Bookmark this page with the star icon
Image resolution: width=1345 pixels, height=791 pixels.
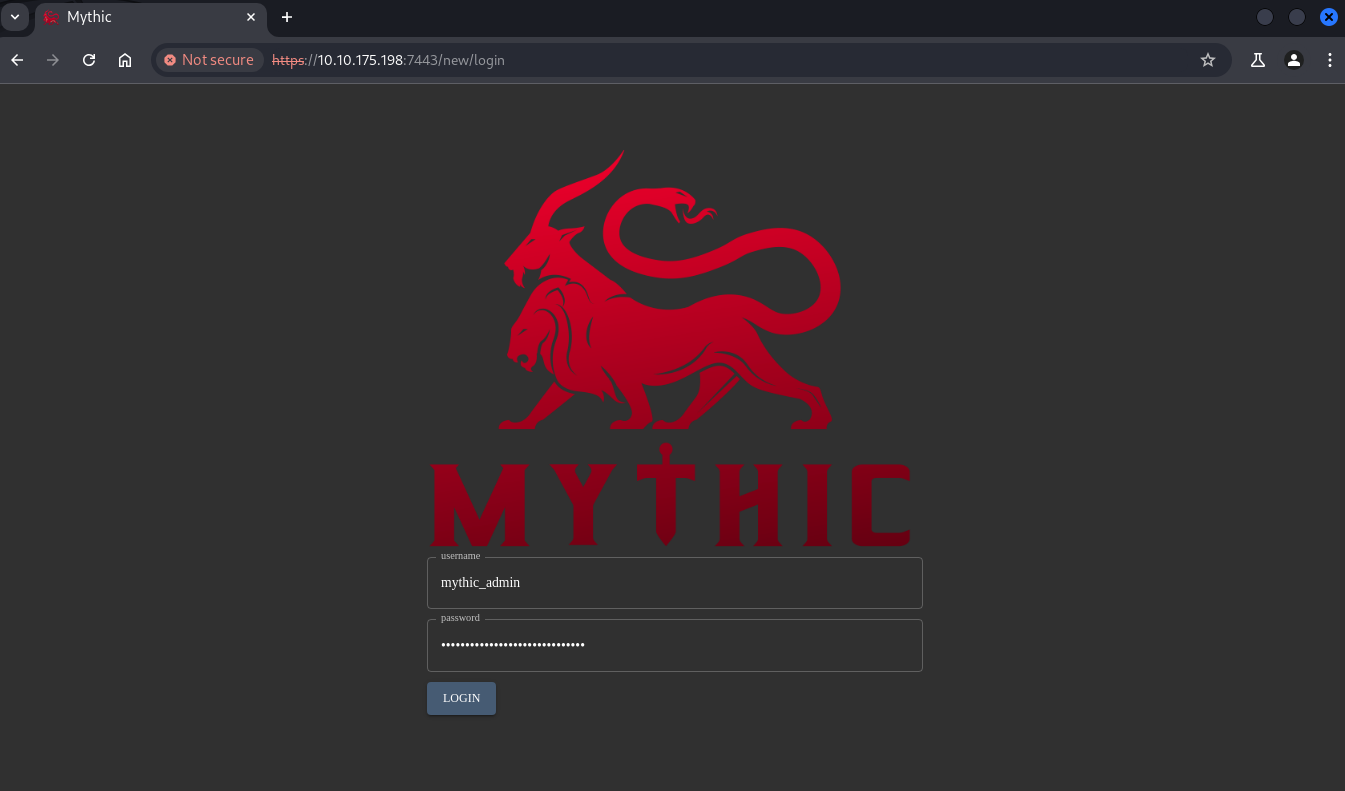pos(1208,60)
